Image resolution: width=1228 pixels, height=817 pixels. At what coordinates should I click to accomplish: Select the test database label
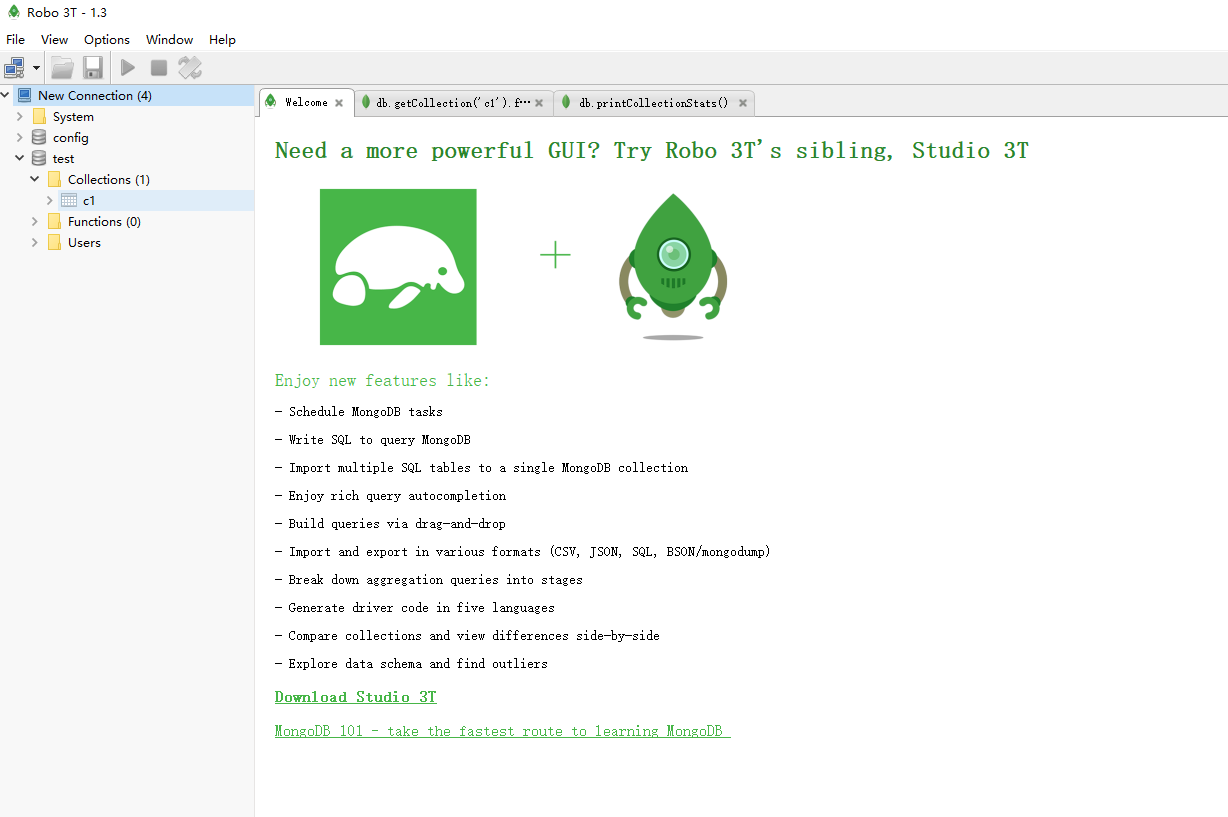(x=63, y=159)
